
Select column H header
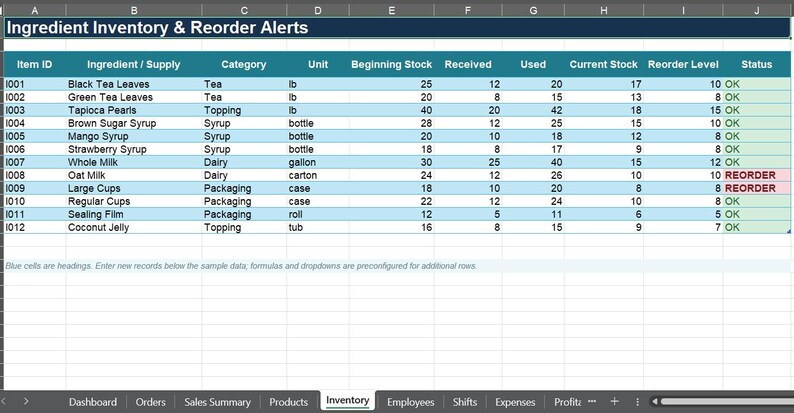pos(604,11)
